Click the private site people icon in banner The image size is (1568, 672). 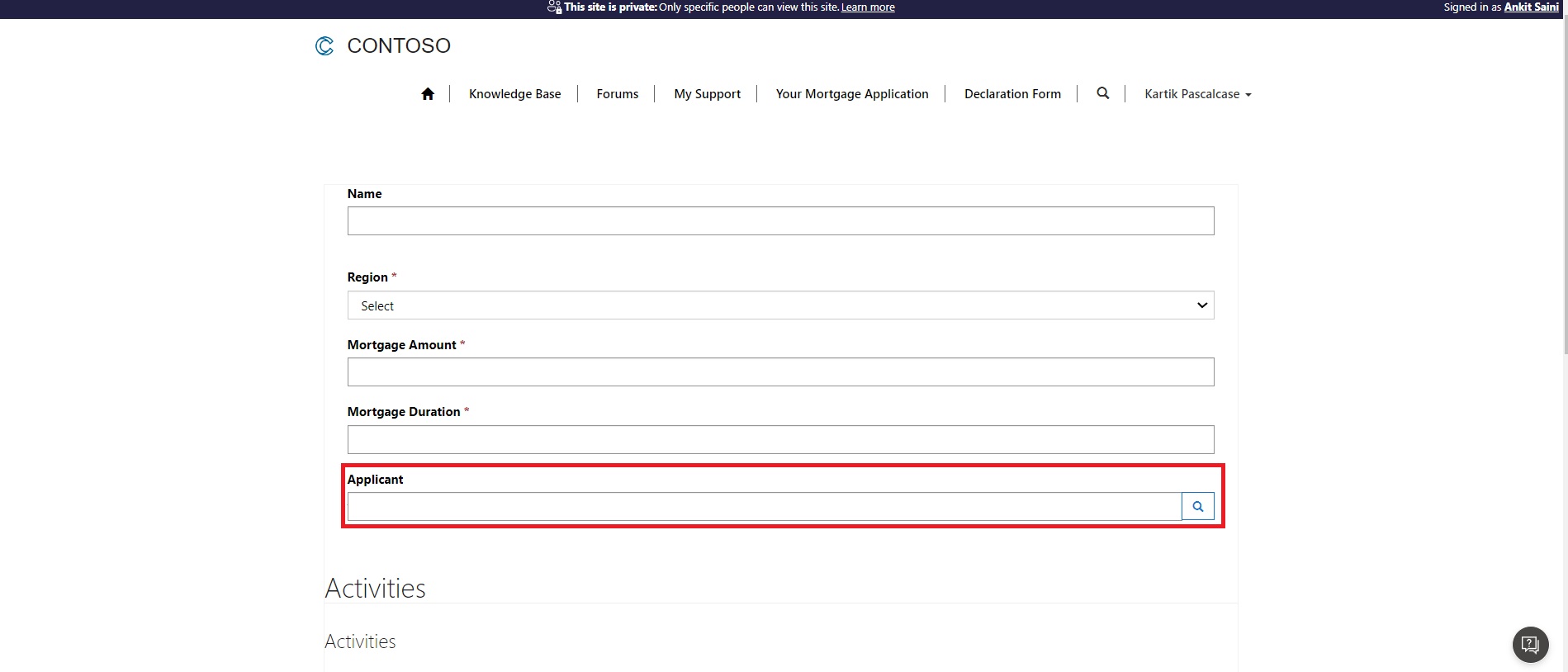point(554,7)
